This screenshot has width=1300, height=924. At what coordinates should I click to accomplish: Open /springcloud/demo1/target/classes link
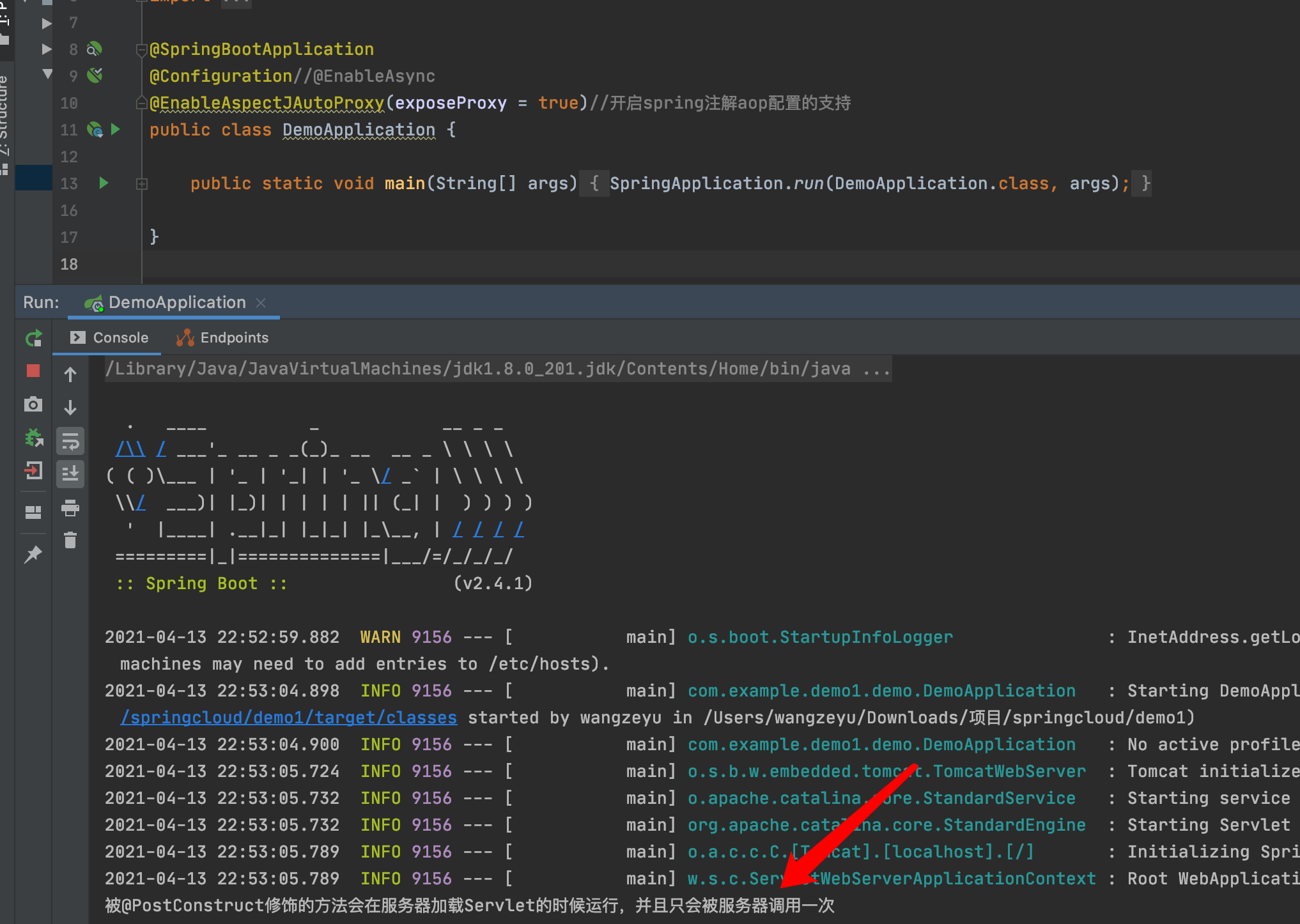click(x=289, y=718)
